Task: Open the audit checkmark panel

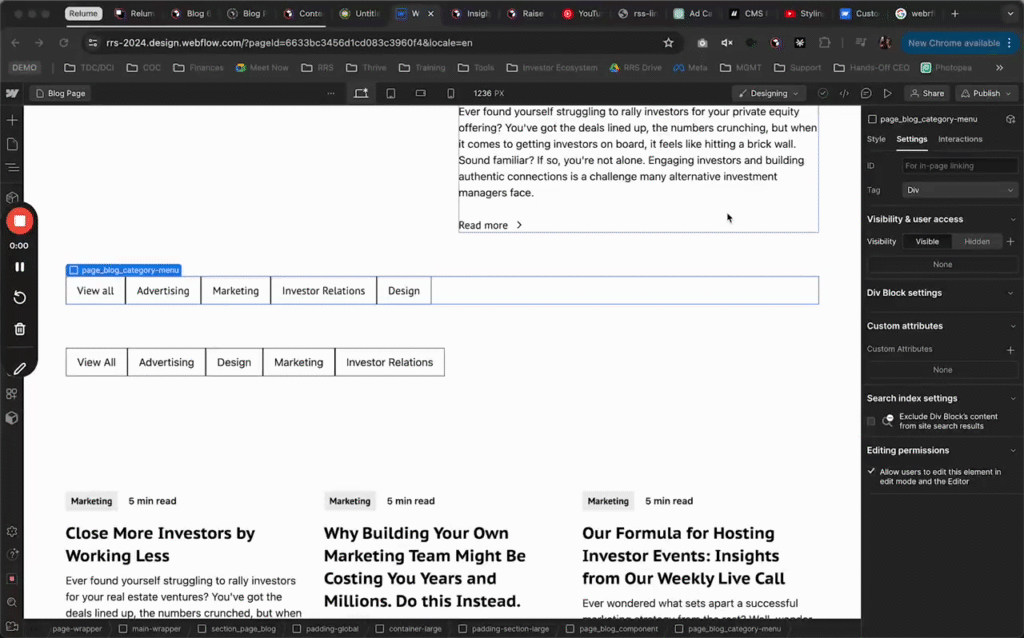Action: pyautogui.click(x=823, y=93)
